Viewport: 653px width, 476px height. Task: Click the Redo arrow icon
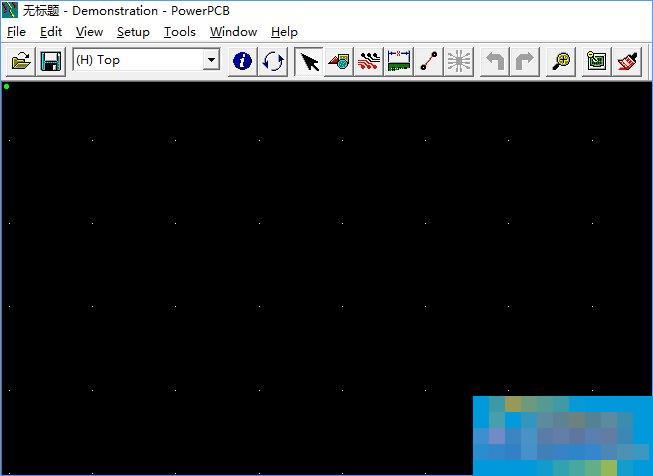click(x=525, y=61)
